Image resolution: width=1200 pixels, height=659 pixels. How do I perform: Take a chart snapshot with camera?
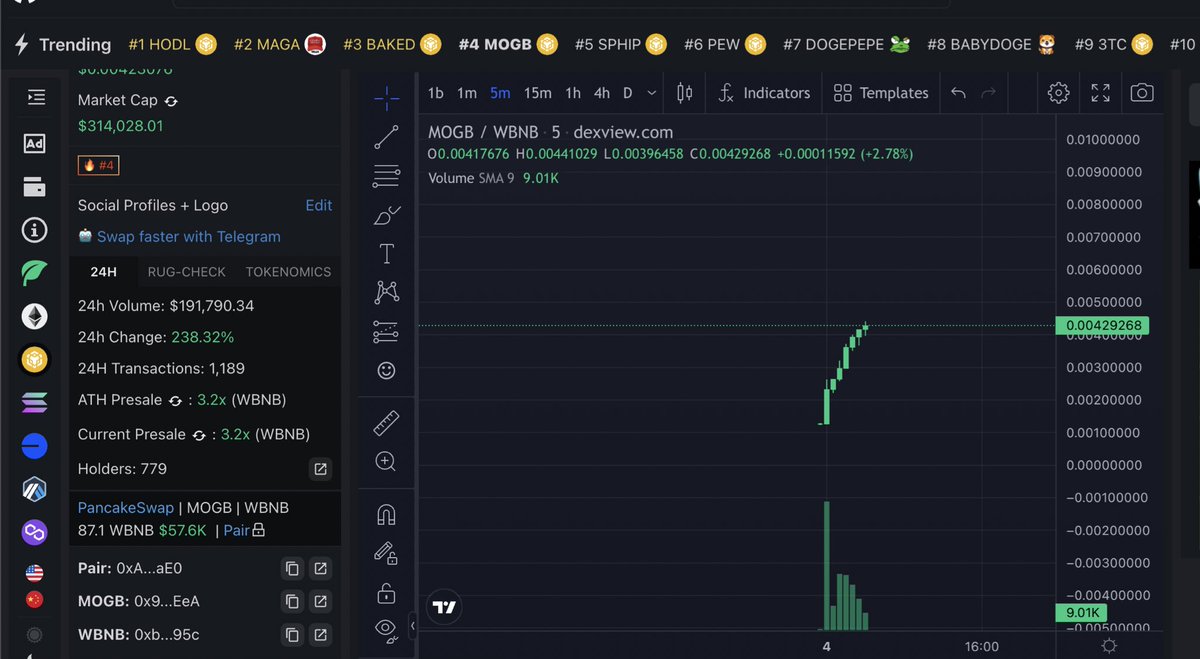(x=1142, y=93)
